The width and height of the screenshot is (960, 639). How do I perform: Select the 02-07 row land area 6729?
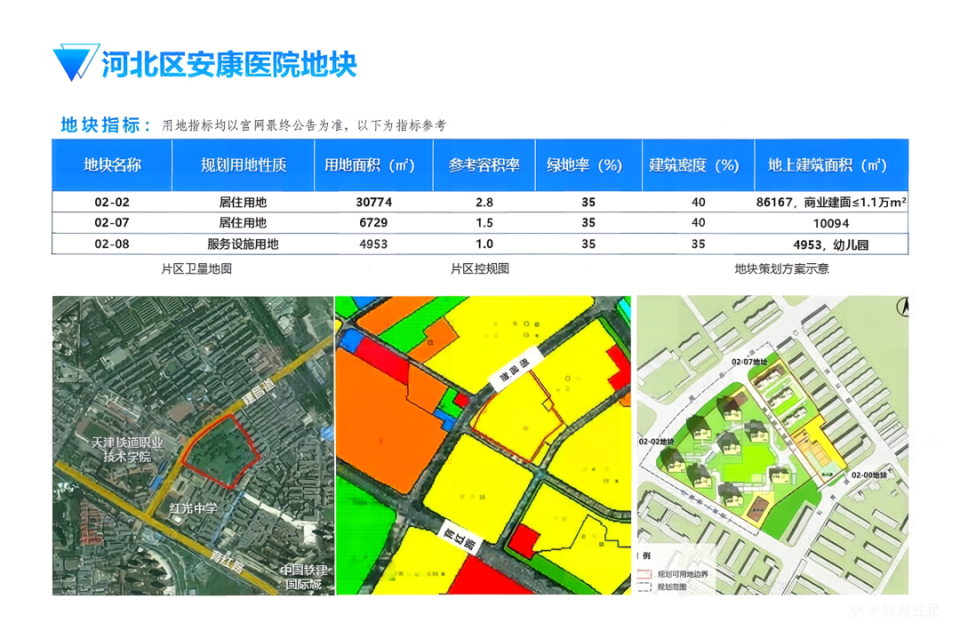[x=373, y=223]
